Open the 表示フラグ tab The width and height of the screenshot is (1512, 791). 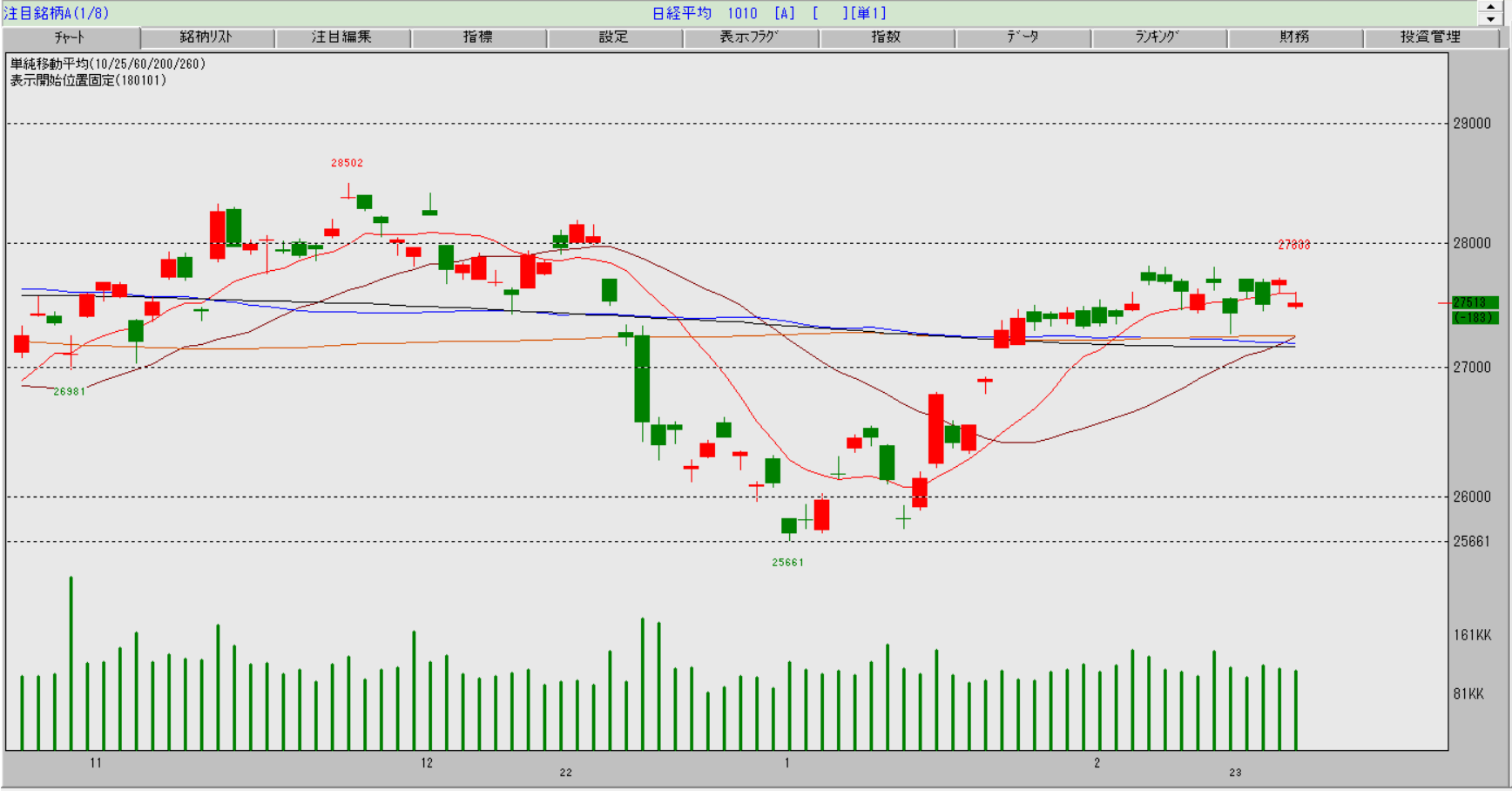click(750, 37)
